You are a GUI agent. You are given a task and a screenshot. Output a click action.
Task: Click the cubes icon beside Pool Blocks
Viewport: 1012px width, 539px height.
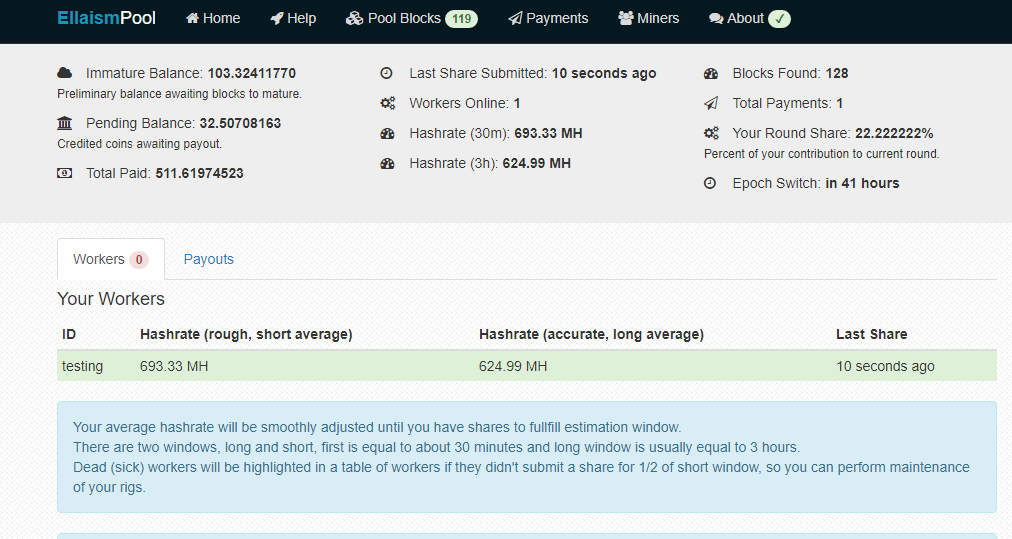pyautogui.click(x=354, y=18)
